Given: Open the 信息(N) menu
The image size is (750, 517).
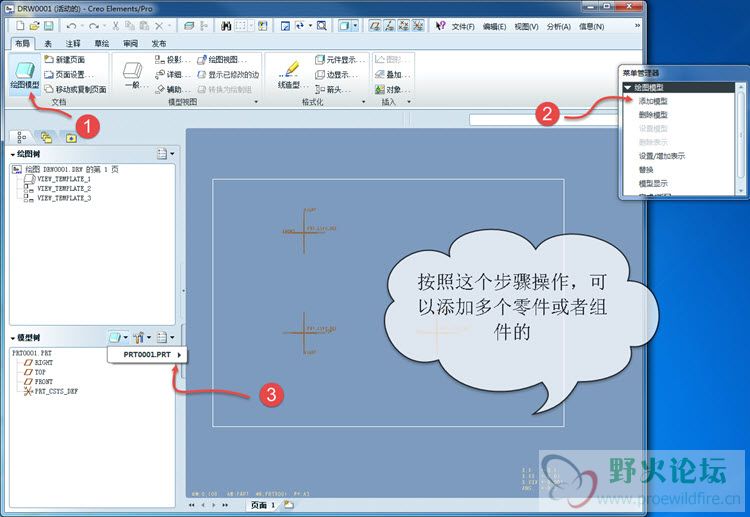Looking at the screenshot, I should (591, 26).
